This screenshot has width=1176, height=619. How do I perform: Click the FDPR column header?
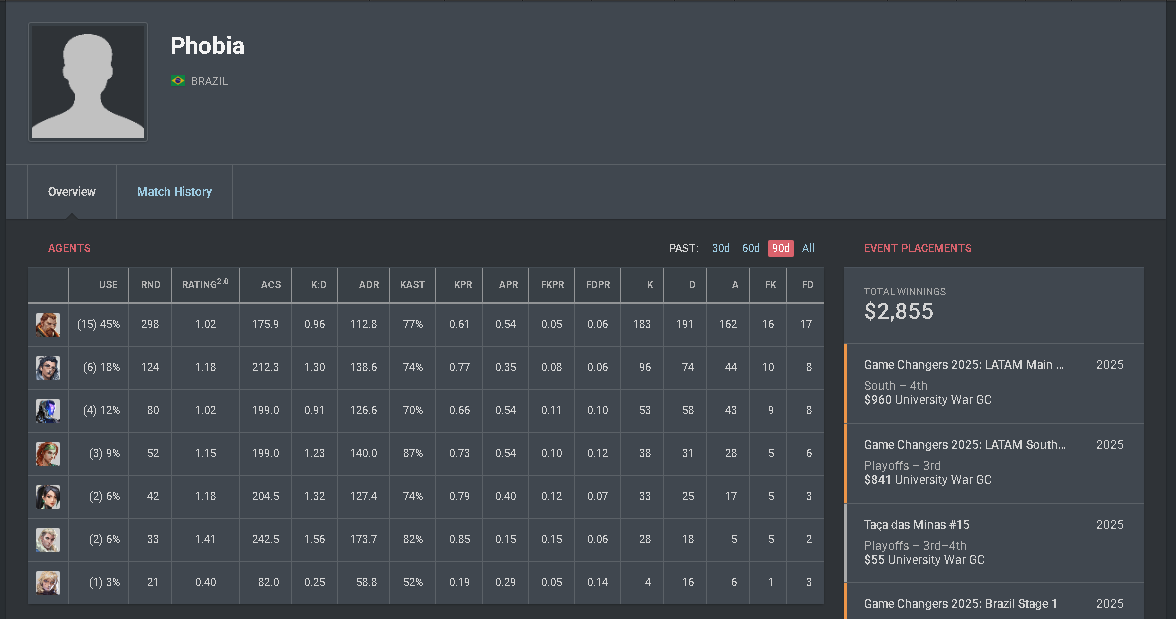click(598, 285)
